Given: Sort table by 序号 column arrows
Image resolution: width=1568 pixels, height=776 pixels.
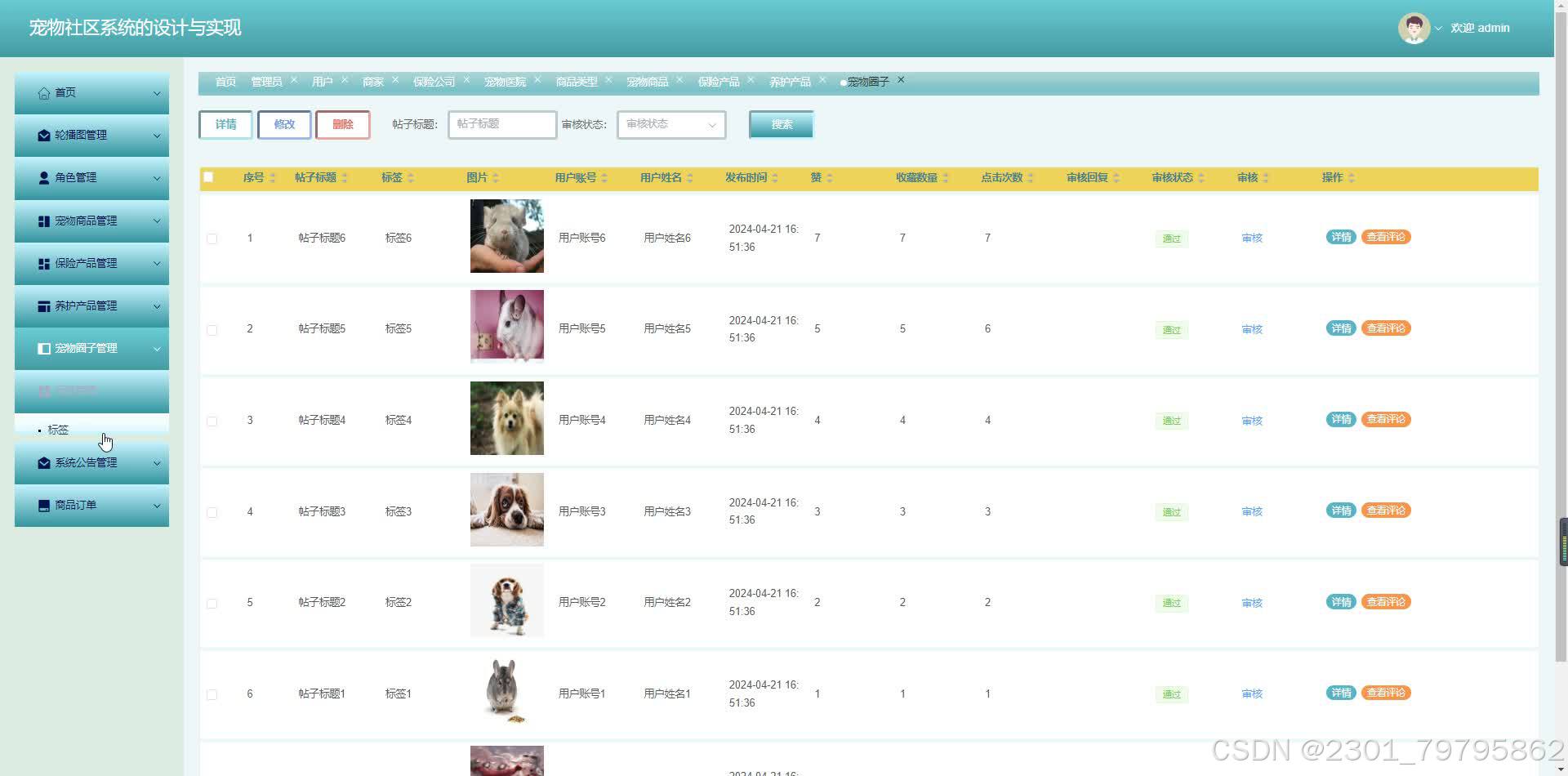Looking at the screenshot, I should pyautogui.click(x=273, y=178).
